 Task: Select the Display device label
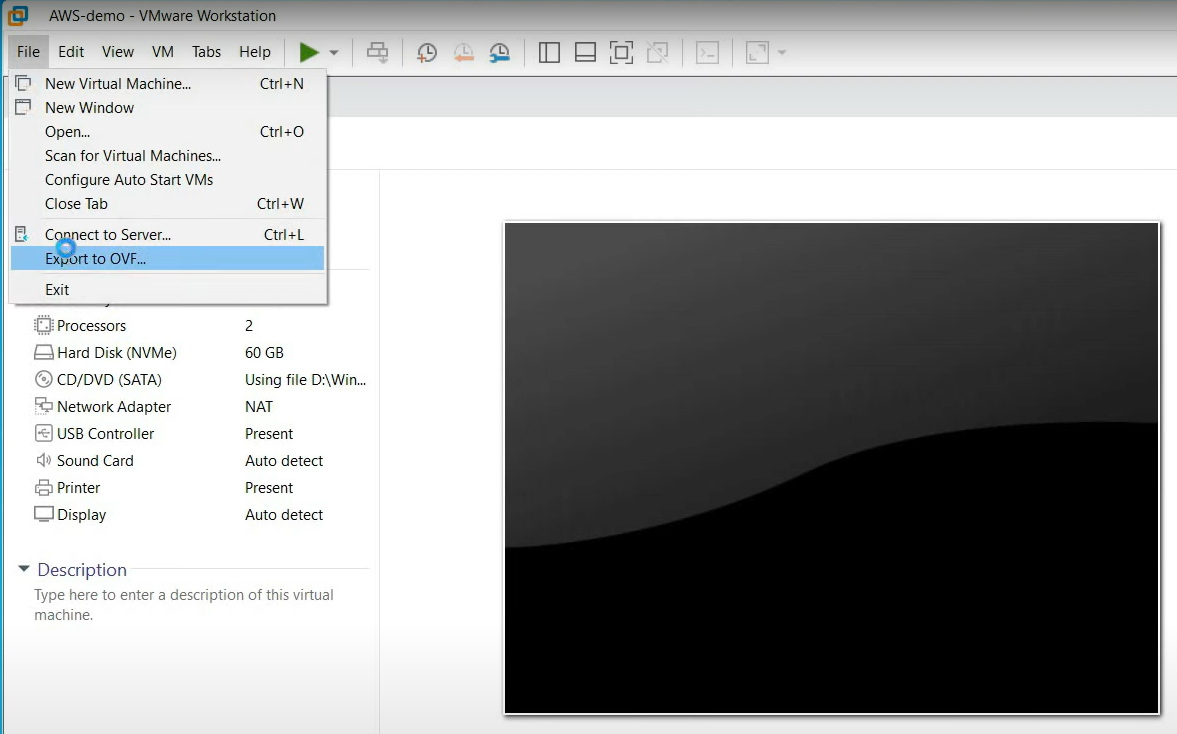[x=82, y=515]
